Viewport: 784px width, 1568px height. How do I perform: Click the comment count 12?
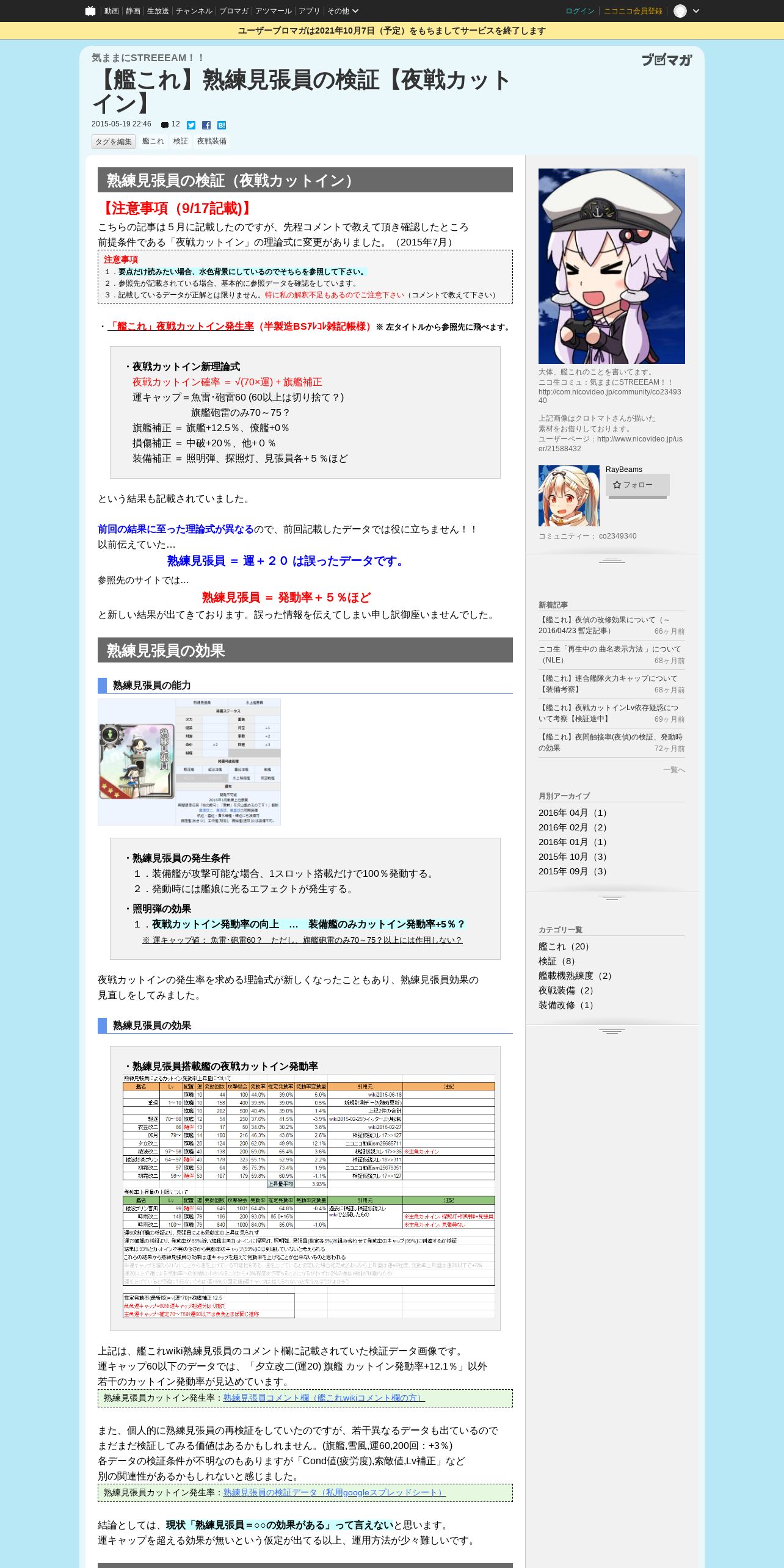click(x=176, y=124)
